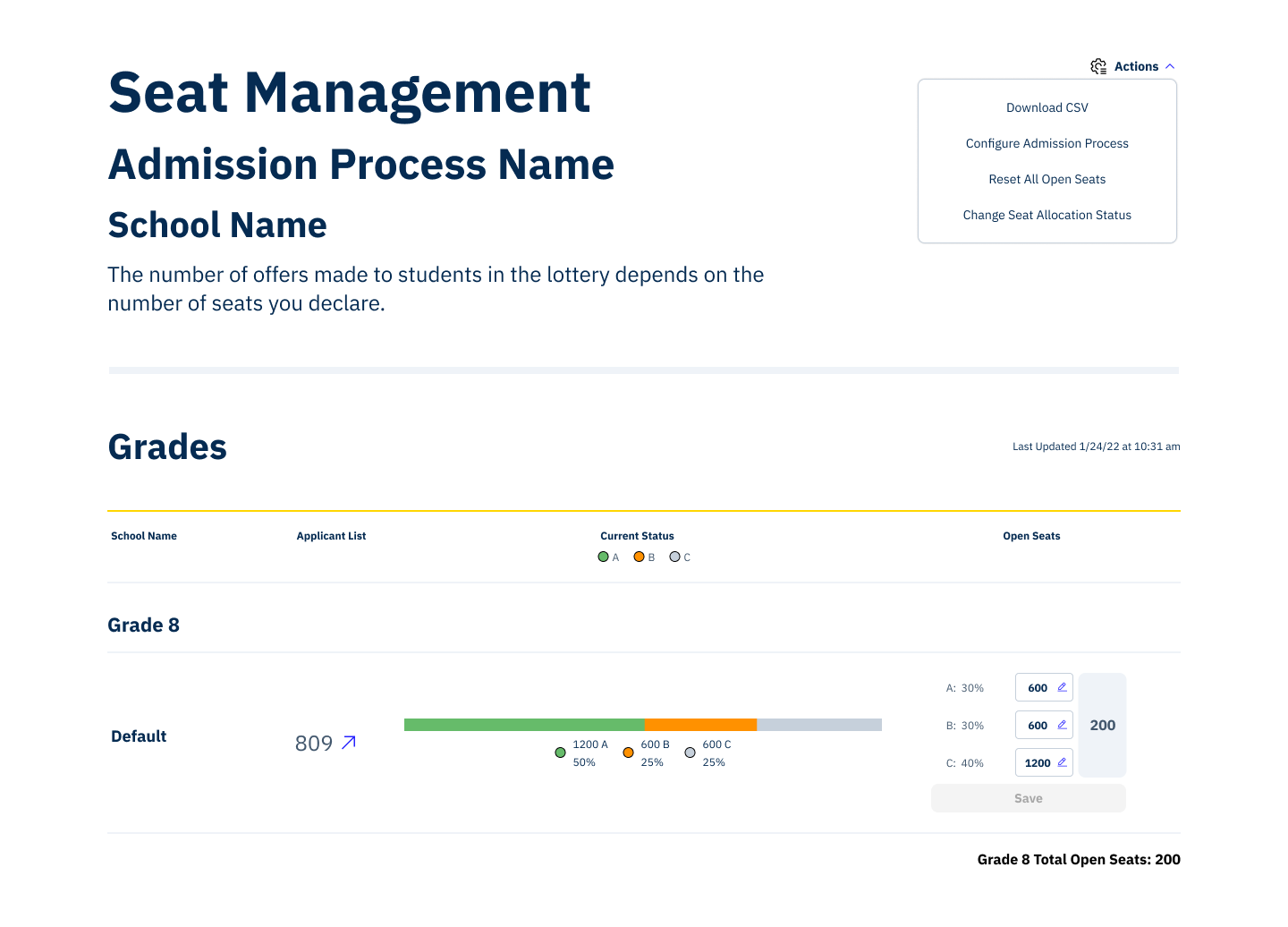Click the settings gear icon beside Actions
Image resolution: width=1288 pixels, height=927 pixels.
click(x=1098, y=65)
